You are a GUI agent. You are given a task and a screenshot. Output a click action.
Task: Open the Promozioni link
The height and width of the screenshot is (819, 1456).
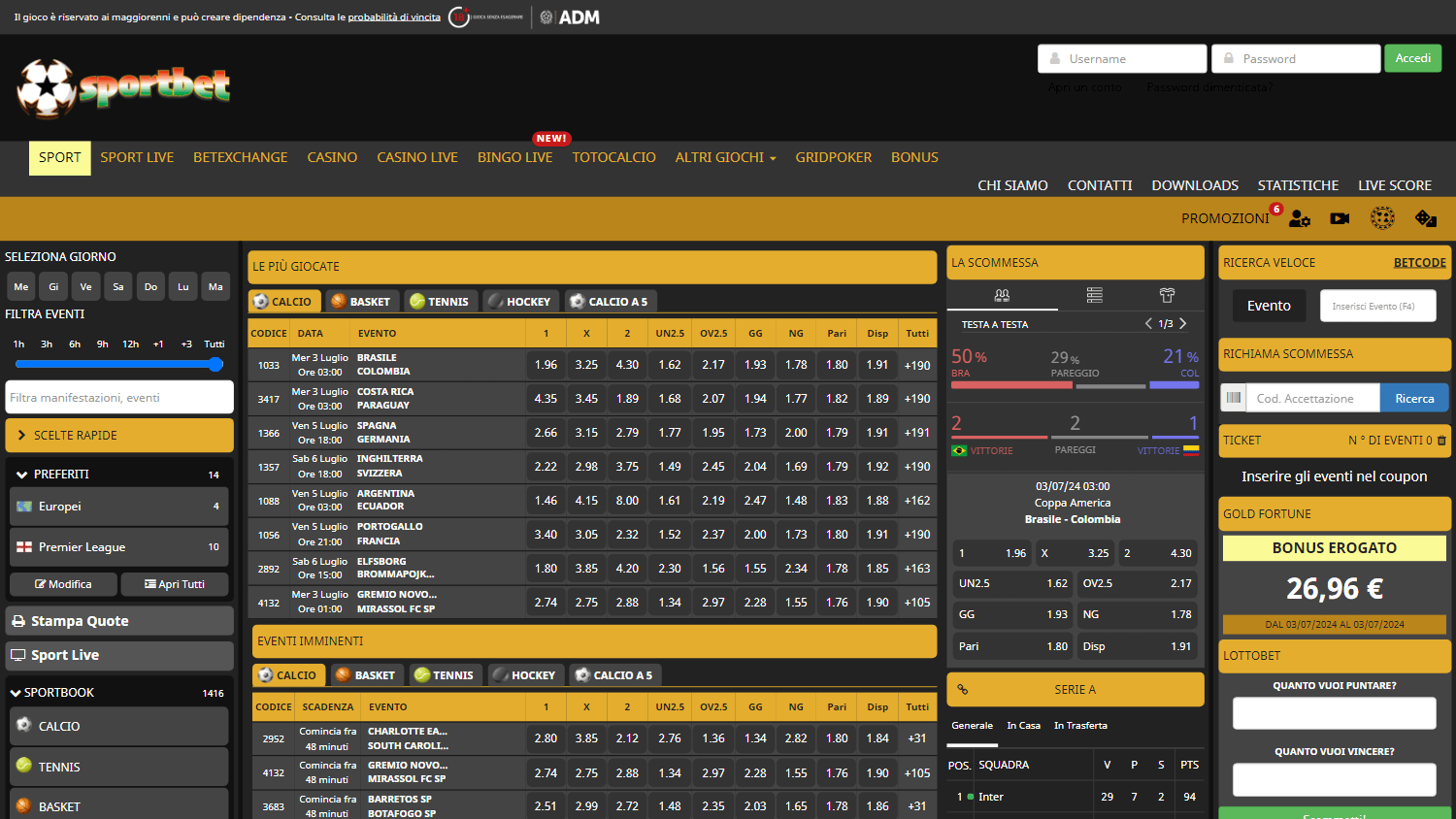coord(1225,218)
